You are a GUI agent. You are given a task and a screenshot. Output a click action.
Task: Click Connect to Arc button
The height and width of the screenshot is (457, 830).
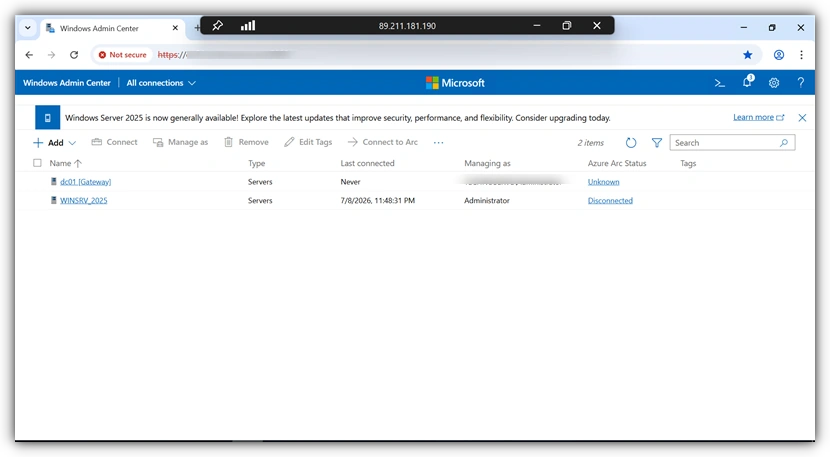coord(383,142)
